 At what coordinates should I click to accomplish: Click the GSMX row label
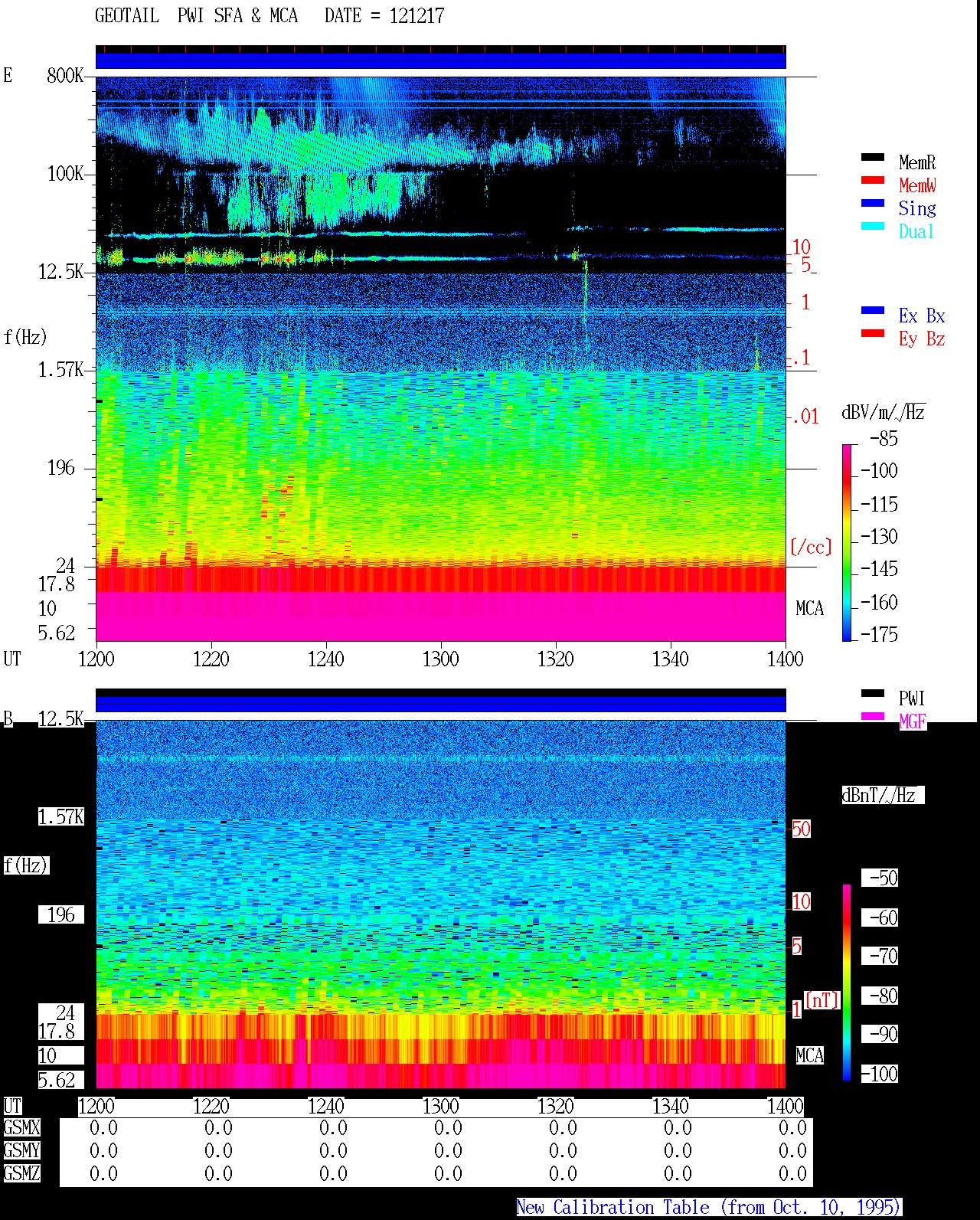coord(21,1127)
